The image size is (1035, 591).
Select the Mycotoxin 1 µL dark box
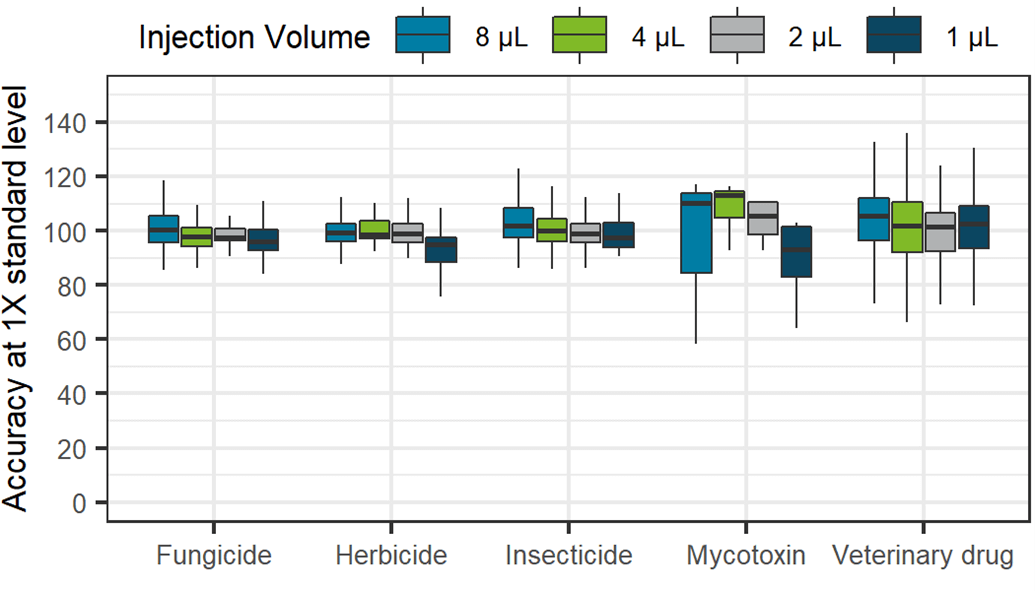(x=796, y=252)
